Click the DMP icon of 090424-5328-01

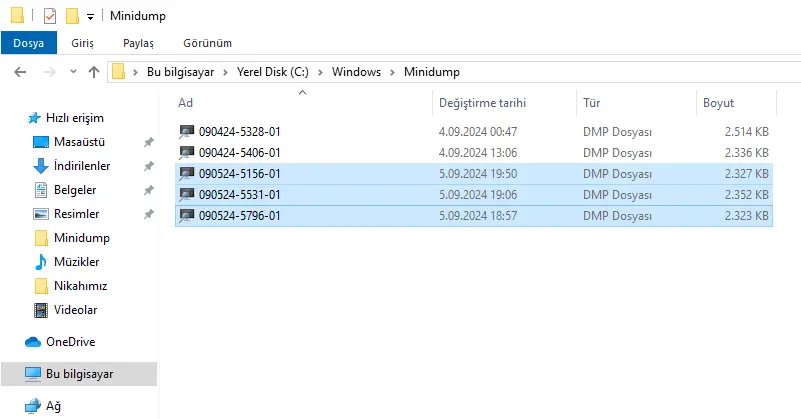point(186,132)
